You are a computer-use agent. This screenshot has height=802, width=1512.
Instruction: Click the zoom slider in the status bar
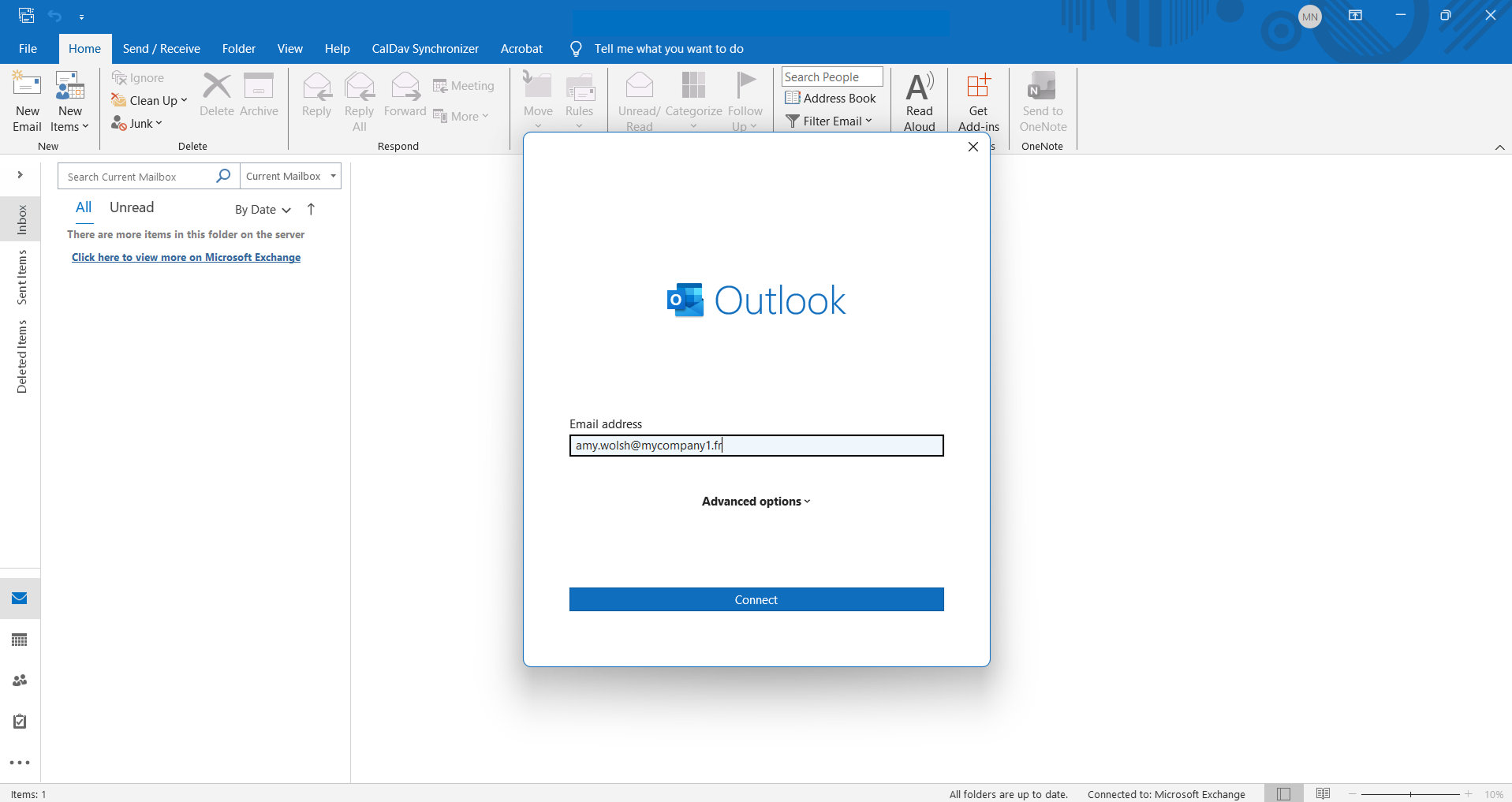click(x=1410, y=794)
